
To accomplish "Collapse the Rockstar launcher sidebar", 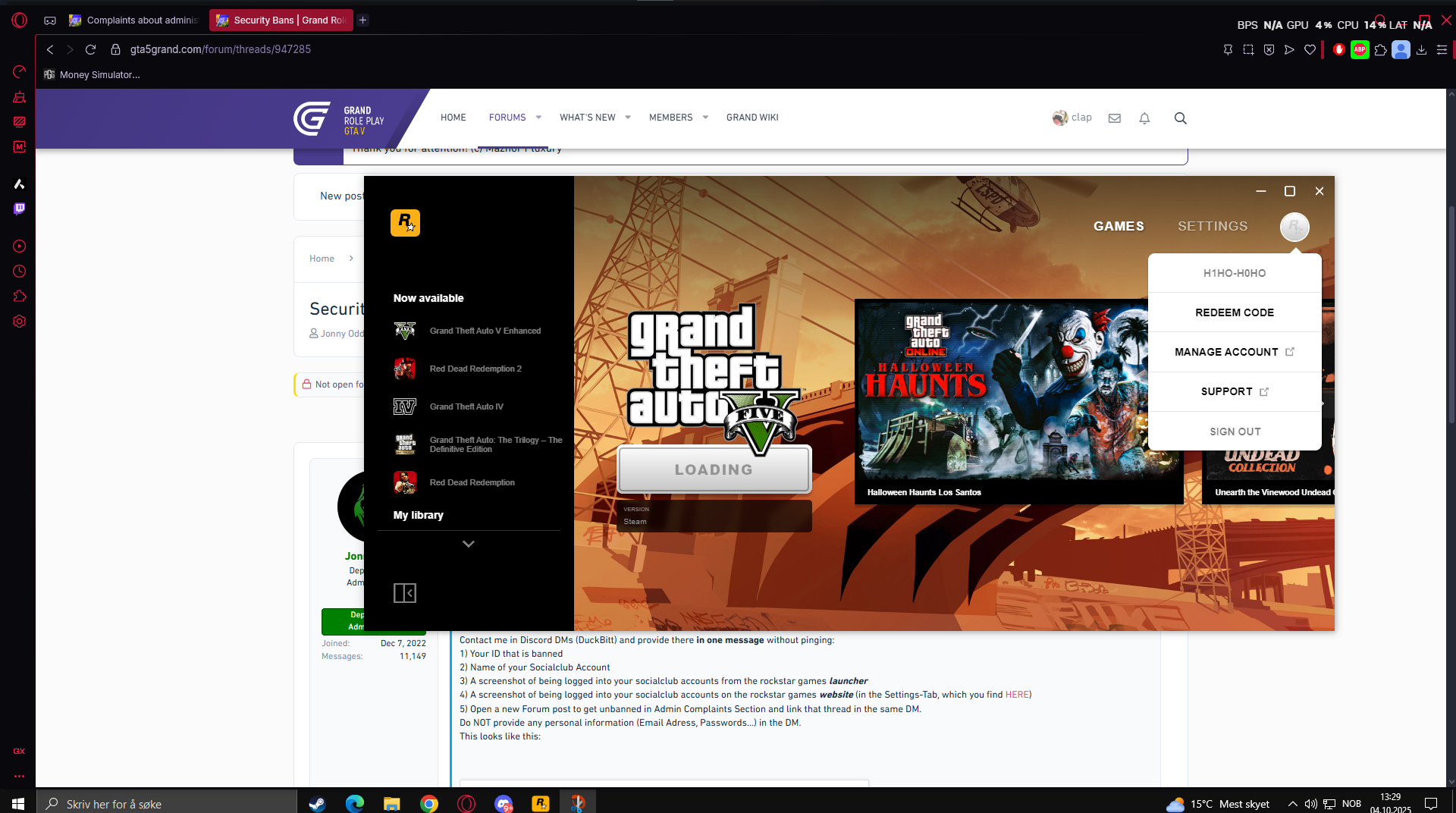I will [x=405, y=593].
